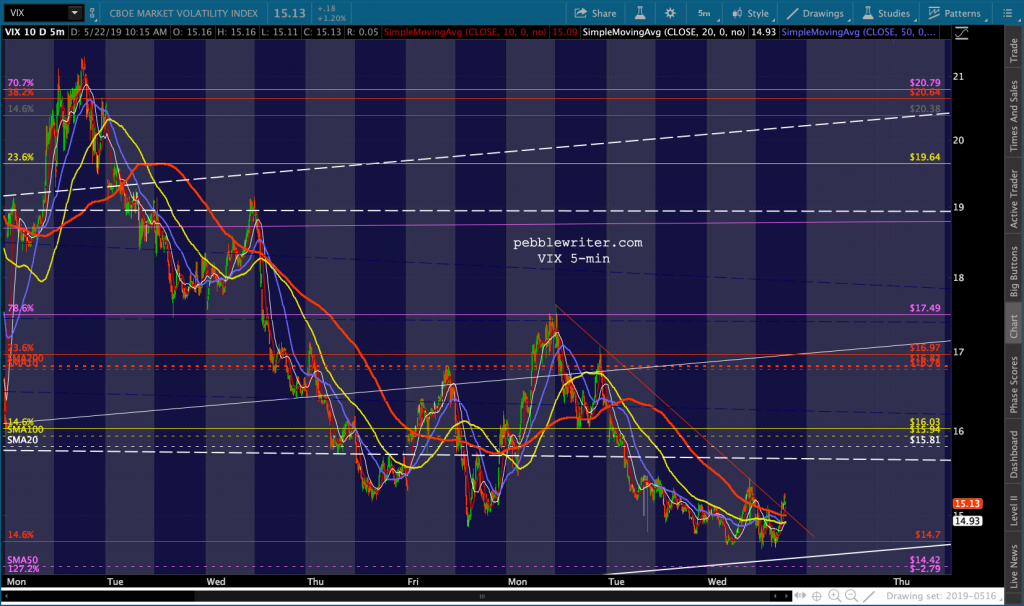
Task: Open the Live News side tab
Action: [x=1014, y=566]
